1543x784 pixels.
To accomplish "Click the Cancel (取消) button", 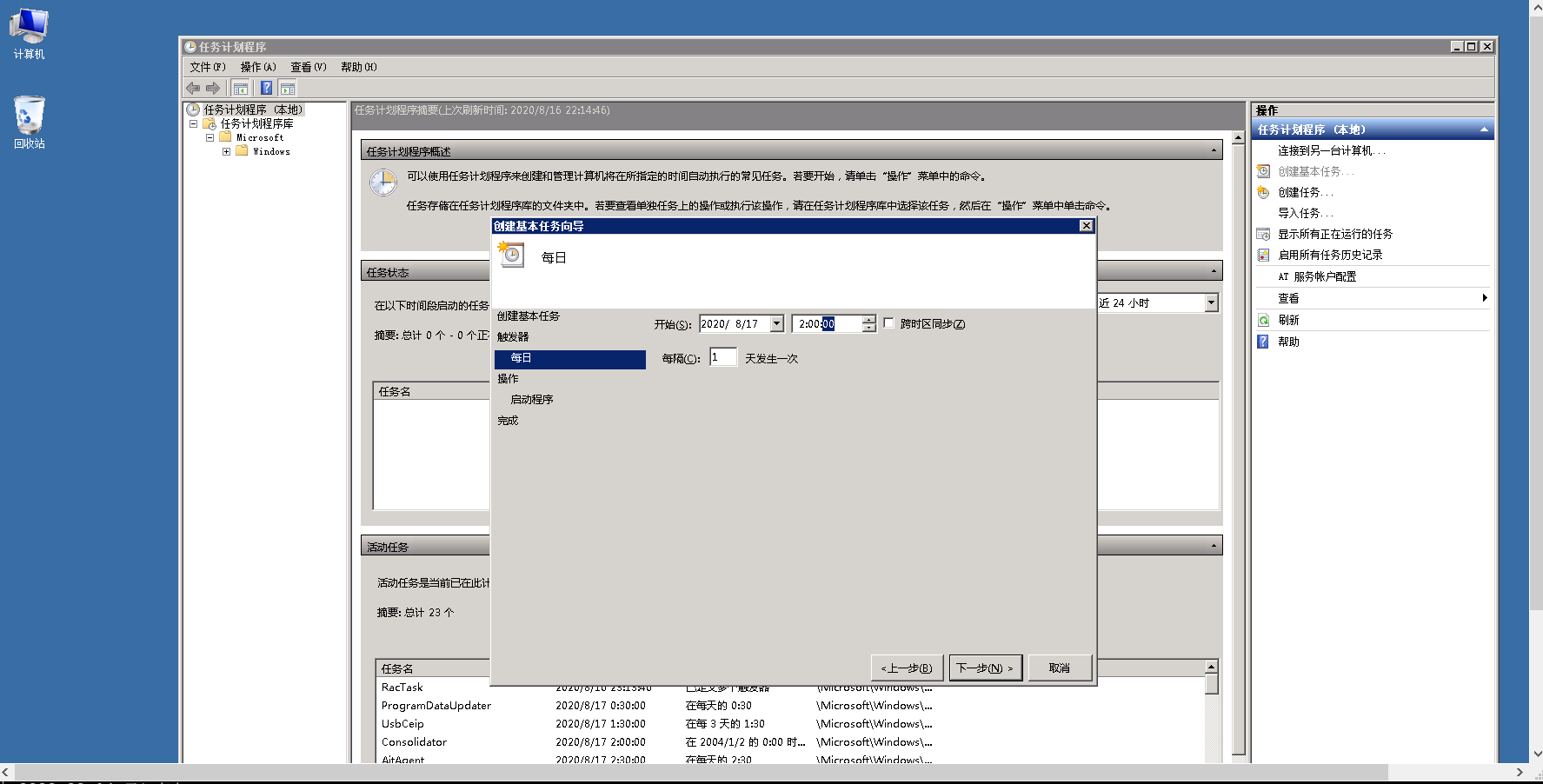I will coord(1060,668).
